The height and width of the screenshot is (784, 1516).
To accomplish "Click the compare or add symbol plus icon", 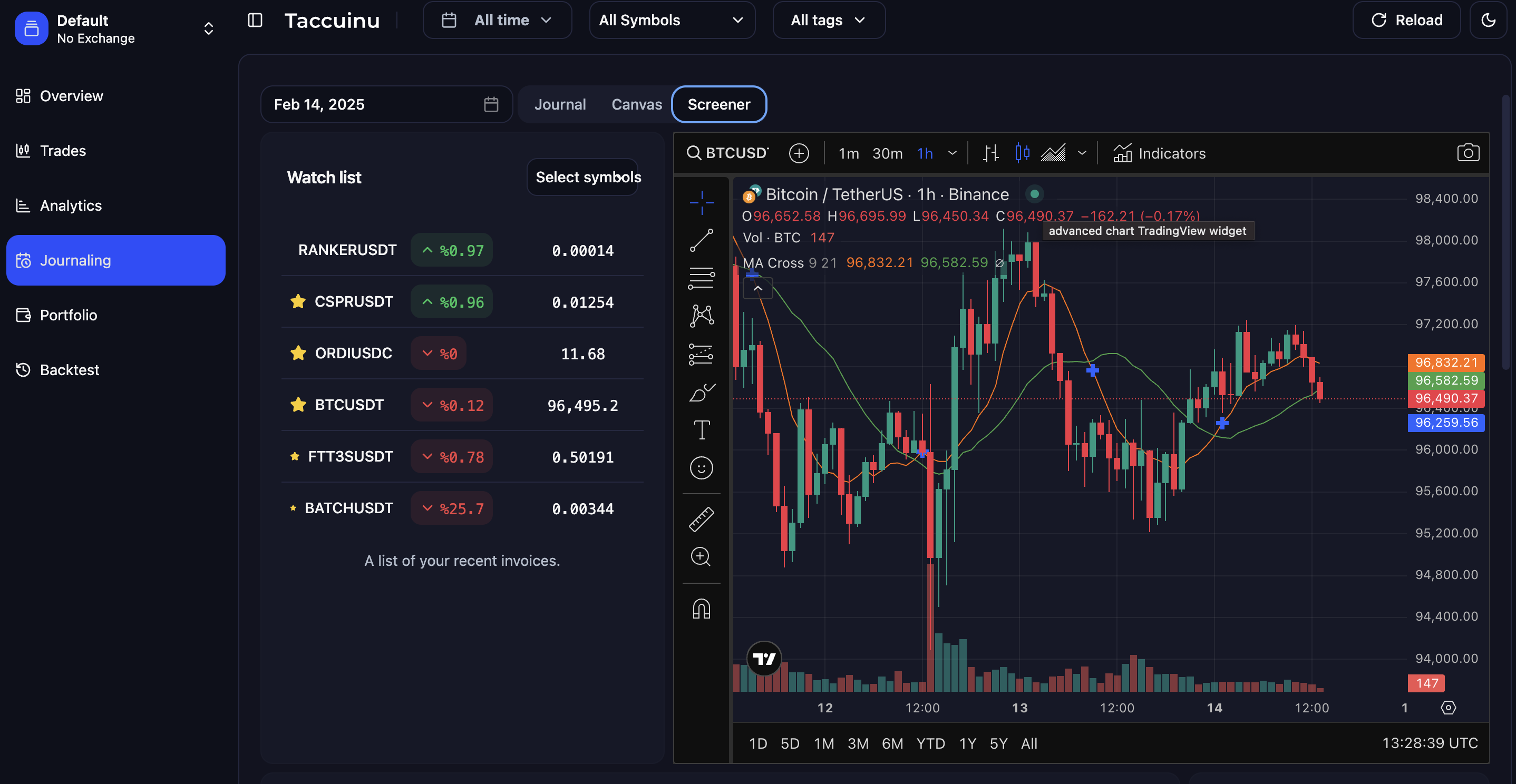I will click(799, 153).
